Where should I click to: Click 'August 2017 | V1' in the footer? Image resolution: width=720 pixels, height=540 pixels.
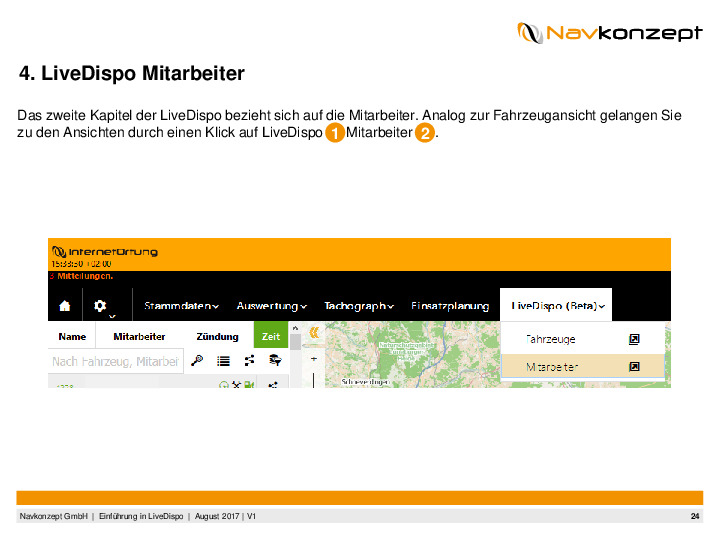pyautogui.click(x=225, y=516)
